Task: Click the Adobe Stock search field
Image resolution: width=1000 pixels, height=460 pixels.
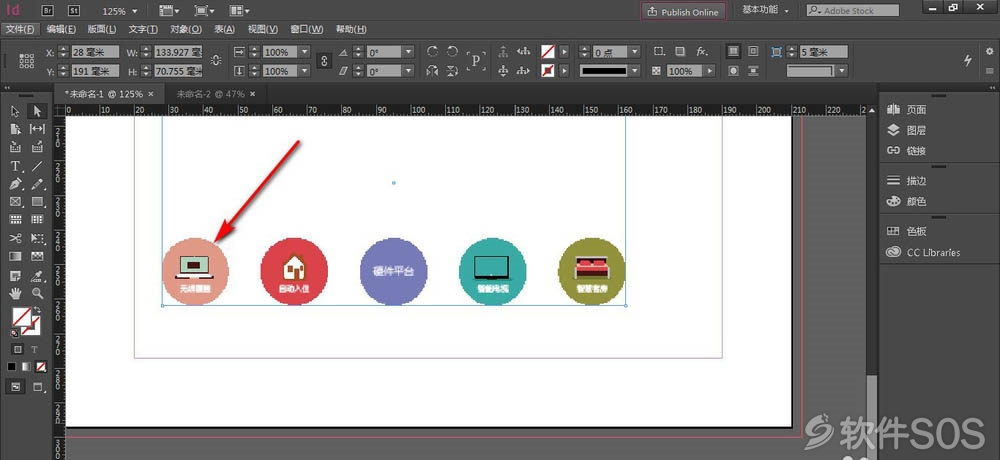Action: pos(853,11)
